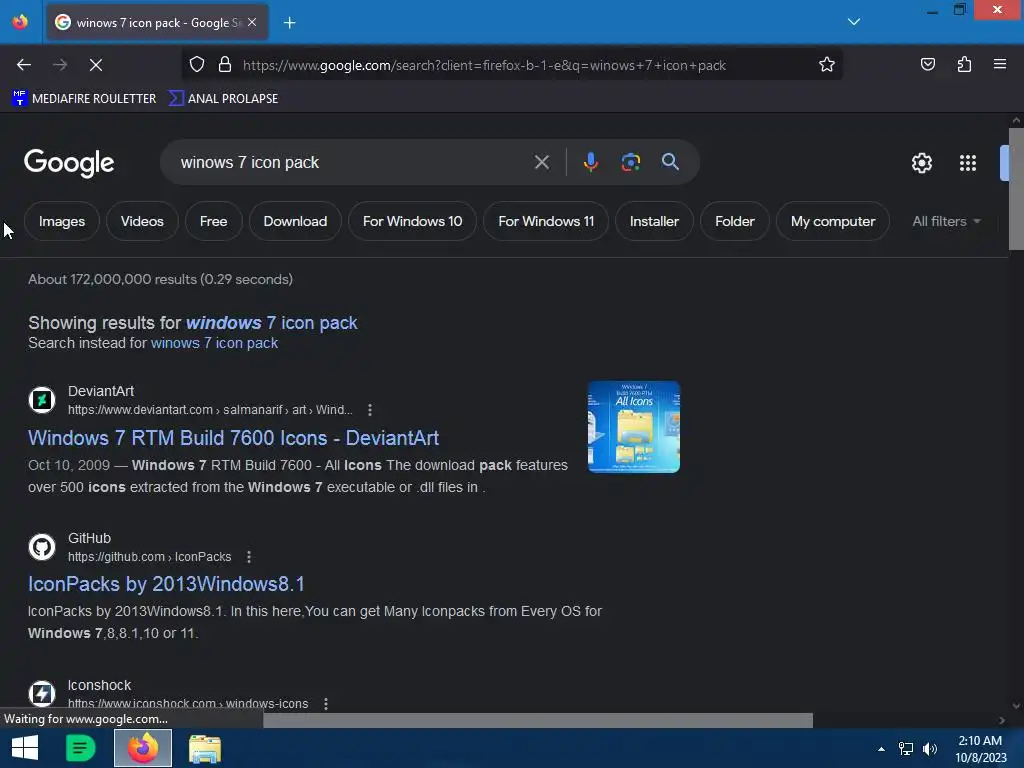Viewport: 1024px width, 768px height.
Task: Filter results by Images
Action: point(62,221)
